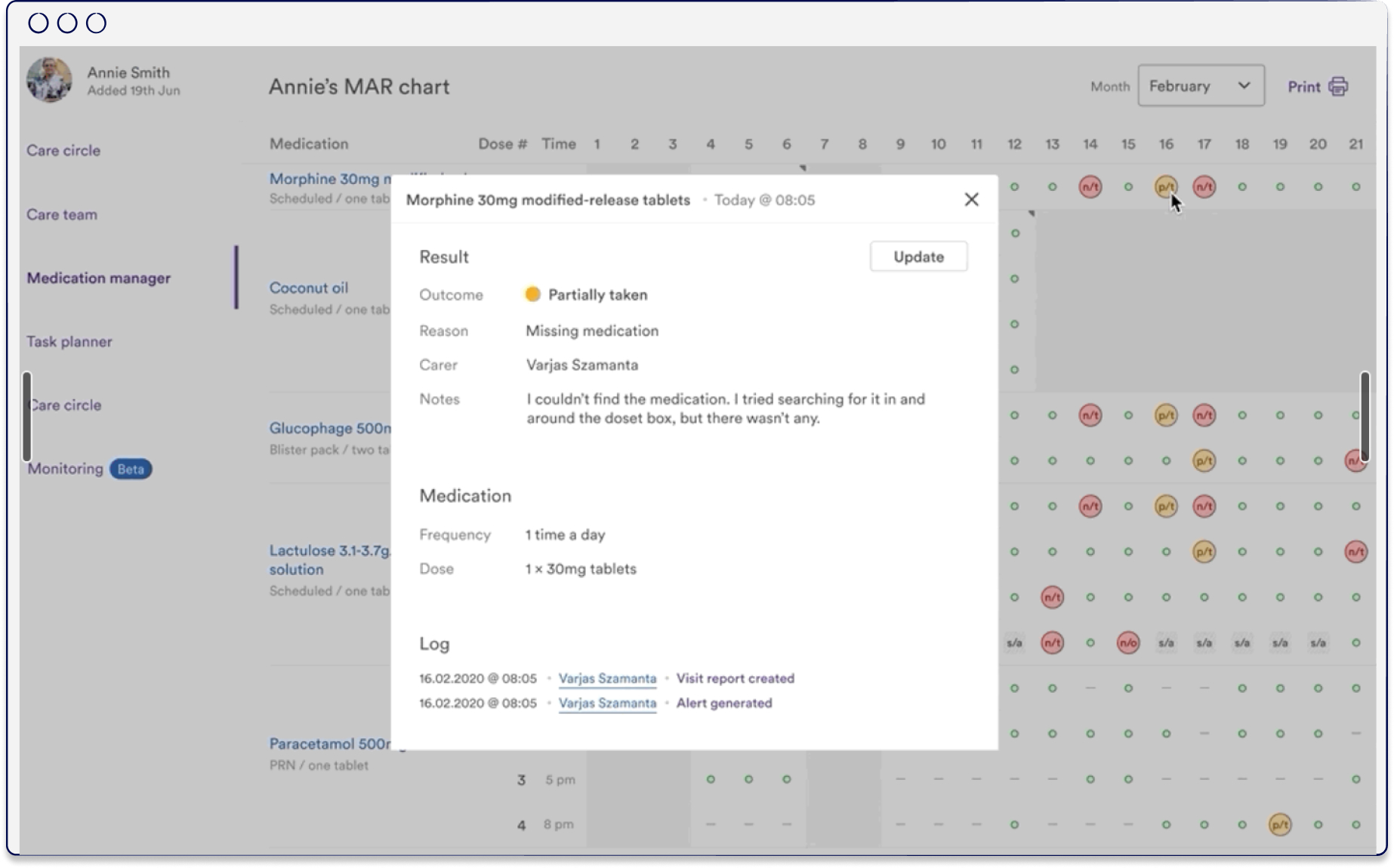Click the Beta badge beside Monitoring
Screen dimensions: 1394x868
(131, 469)
